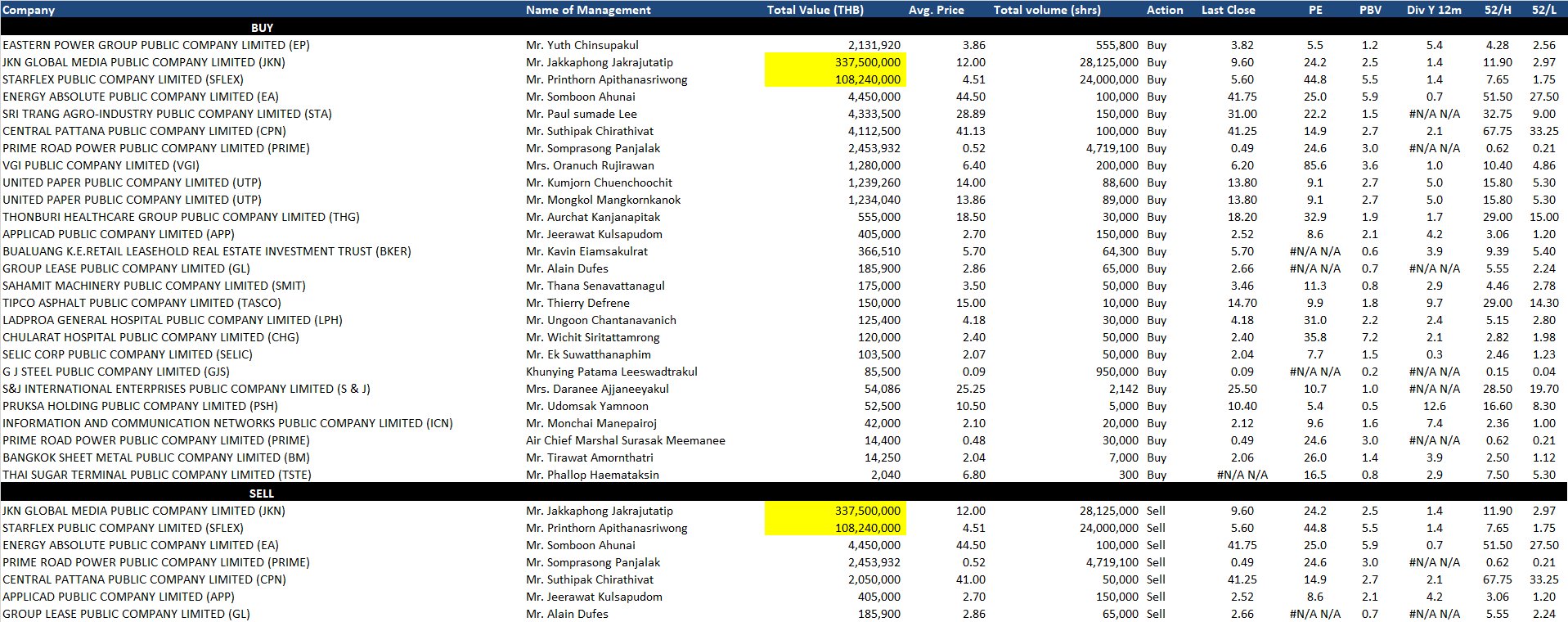The width and height of the screenshot is (1568, 622).
Task: Select the VGI PUBLIC COMPANY LIMITED cell
Action: (101, 165)
